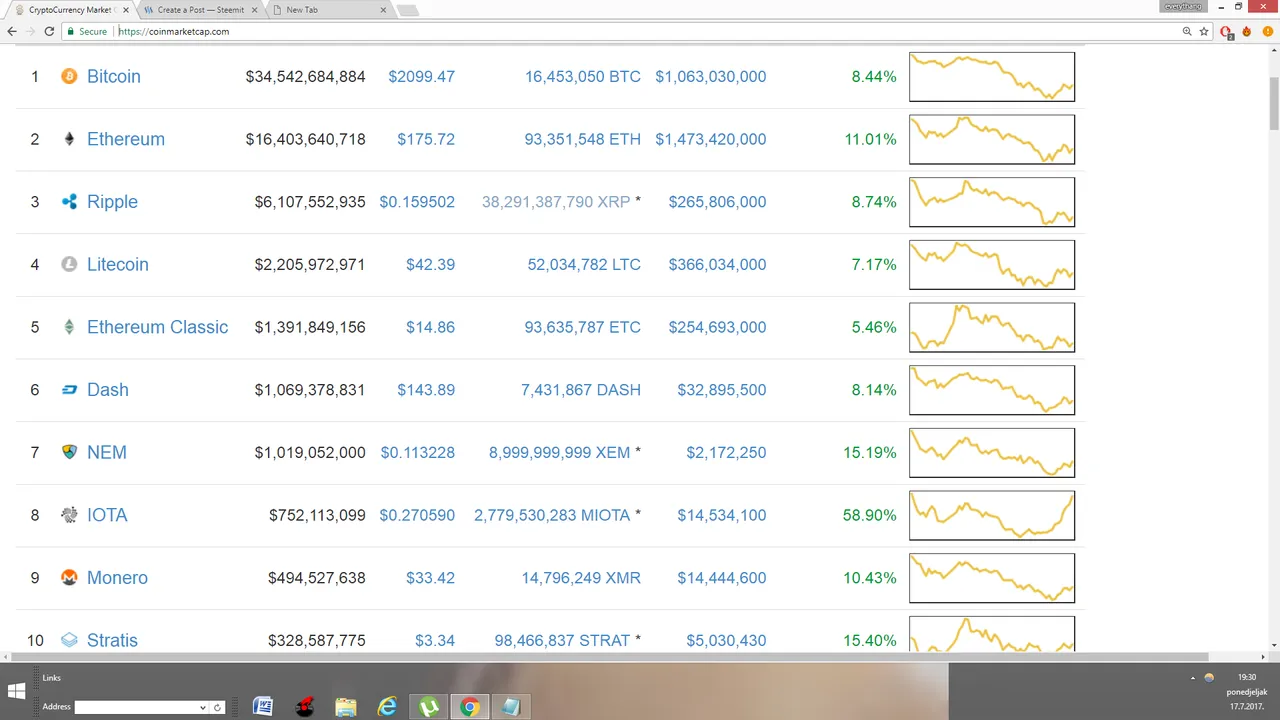Click the Litecoin coin logo

click(69, 264)
